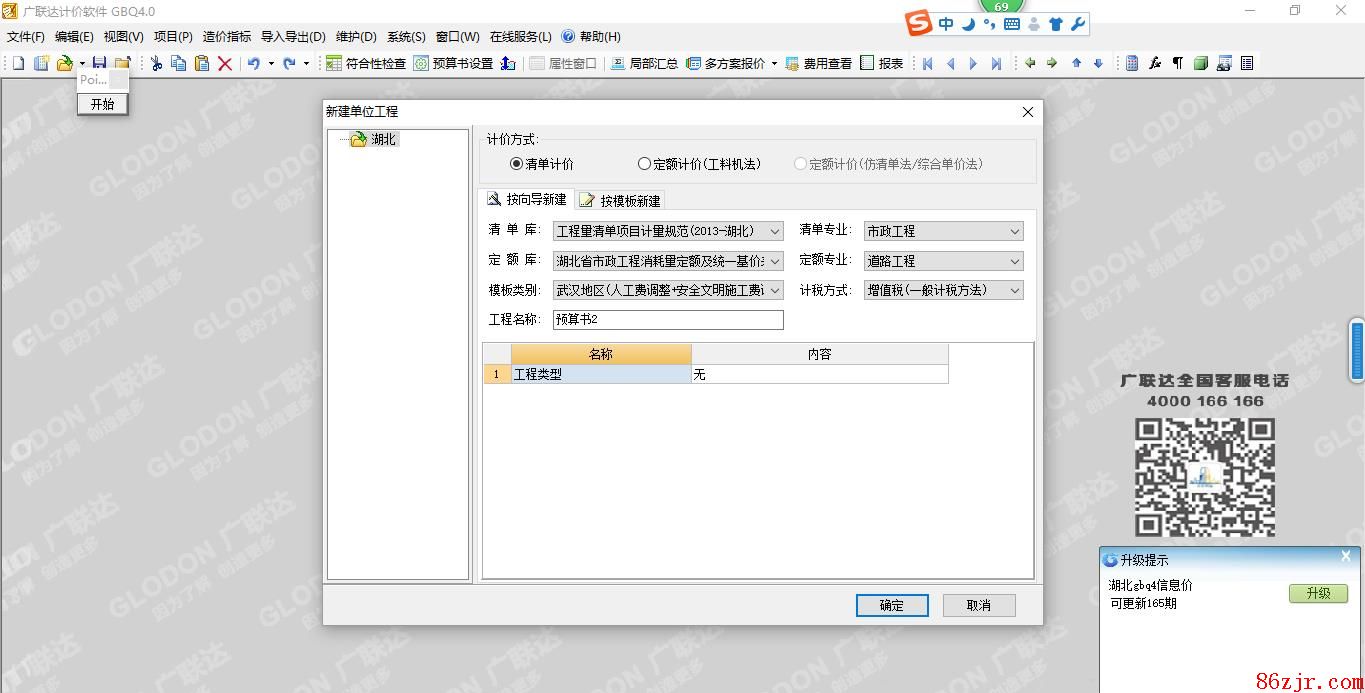Open the 导入导出(D) menu
The image size is (1365, 693).
293,37
